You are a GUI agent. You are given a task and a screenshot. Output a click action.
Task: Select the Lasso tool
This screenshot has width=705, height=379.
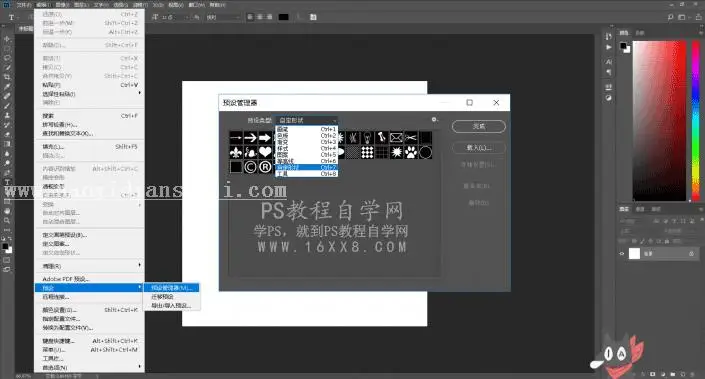[7, 58]
